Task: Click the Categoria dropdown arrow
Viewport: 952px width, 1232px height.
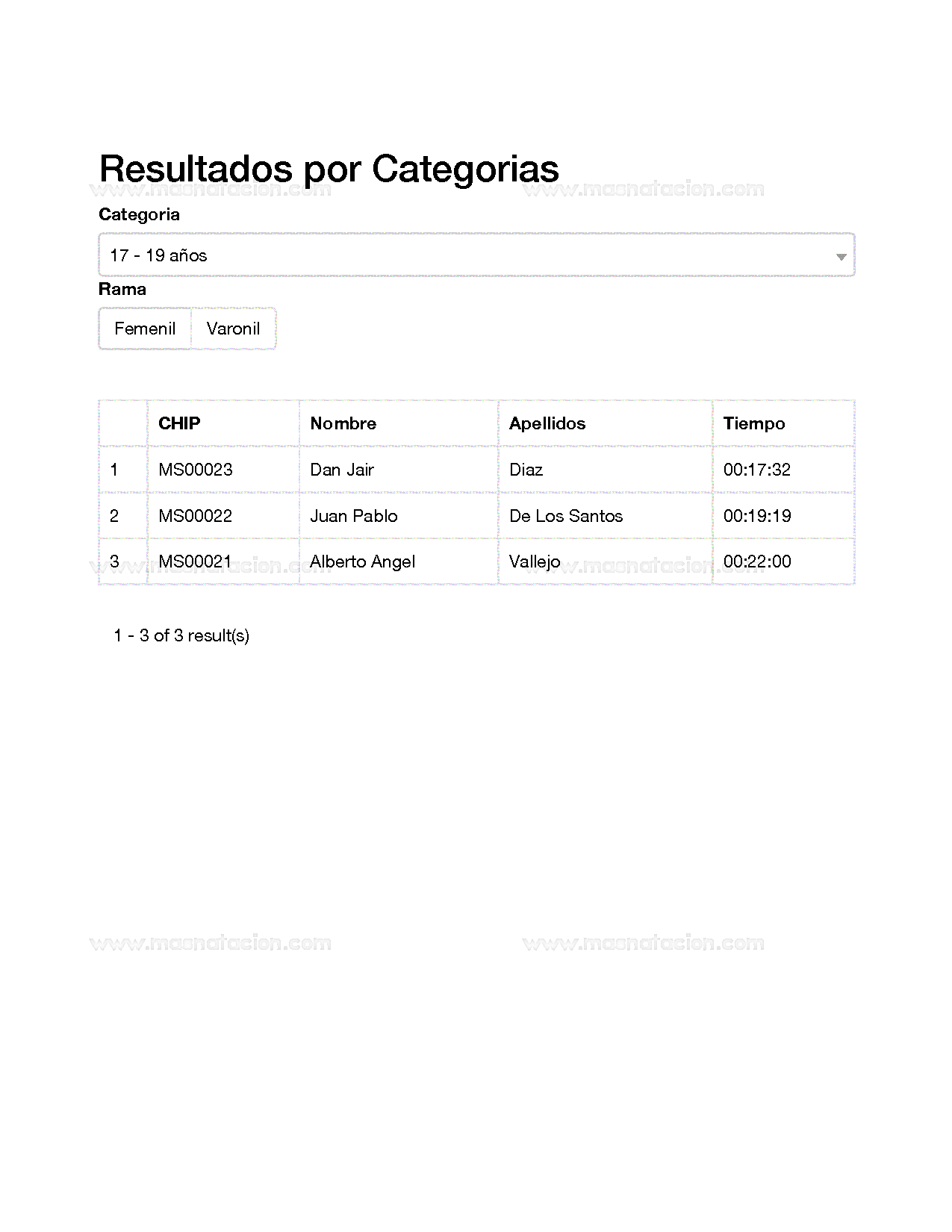Action: point(841,256)
